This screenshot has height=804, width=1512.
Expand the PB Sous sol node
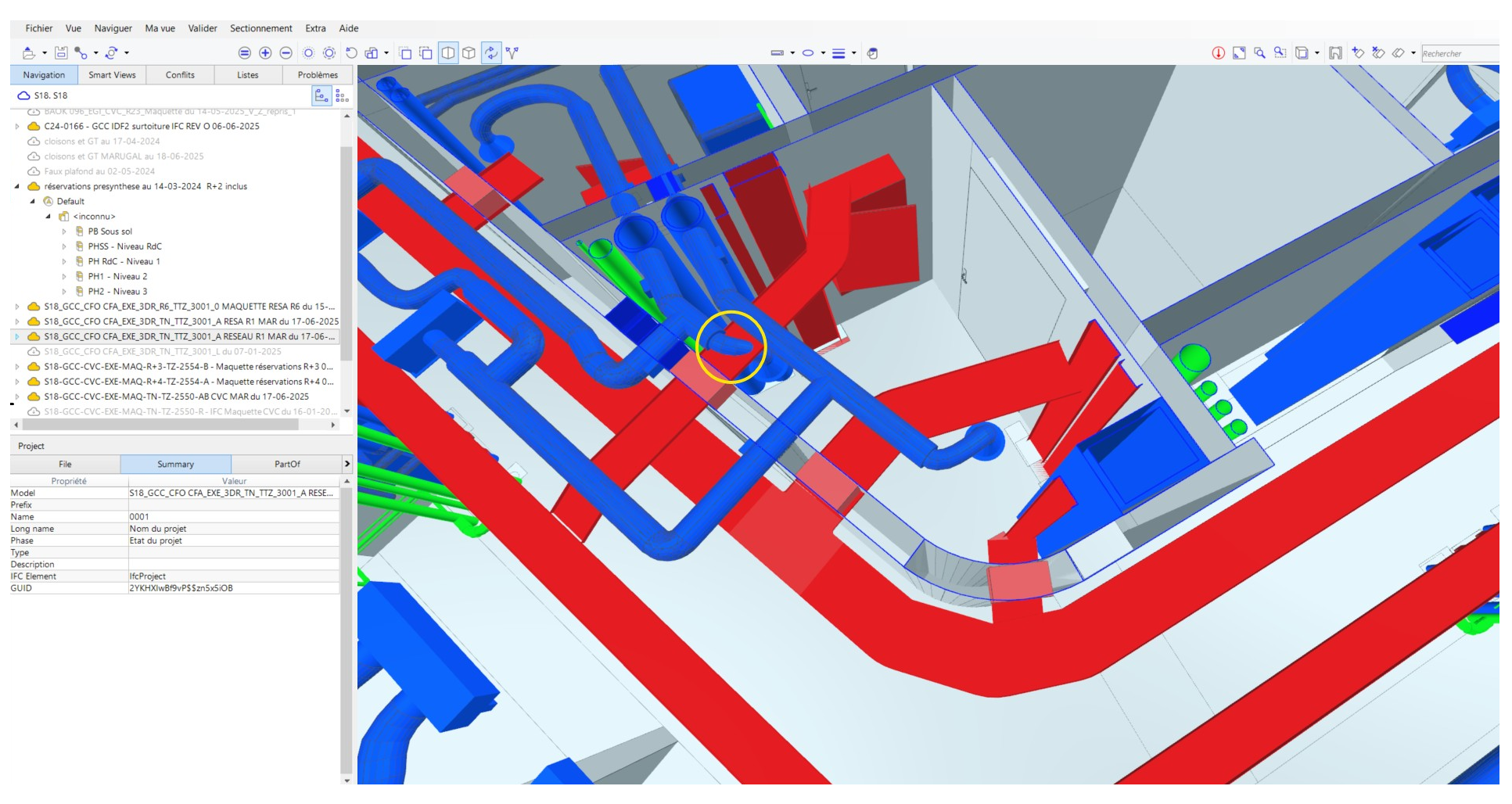pyautogui.click(x=64, y=232)
